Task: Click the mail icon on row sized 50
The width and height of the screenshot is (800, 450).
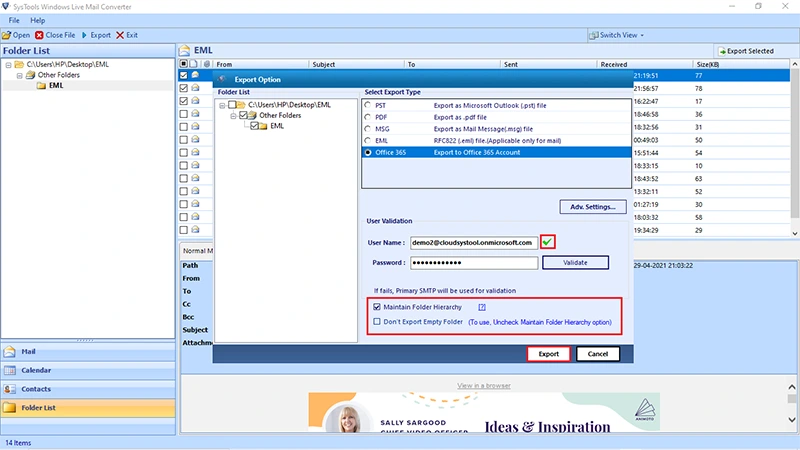Action: click(x=195, y=139)
